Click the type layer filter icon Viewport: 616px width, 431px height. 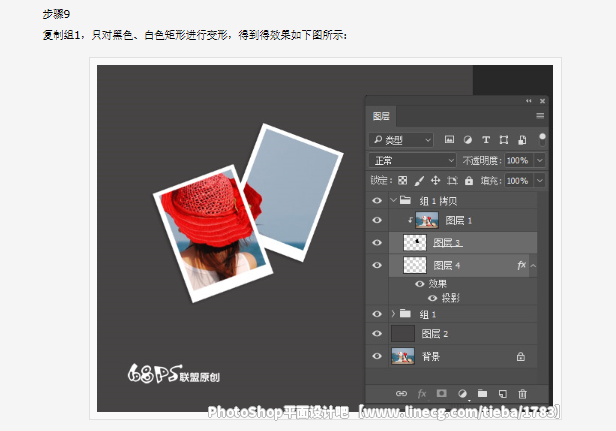click(486, 139)
